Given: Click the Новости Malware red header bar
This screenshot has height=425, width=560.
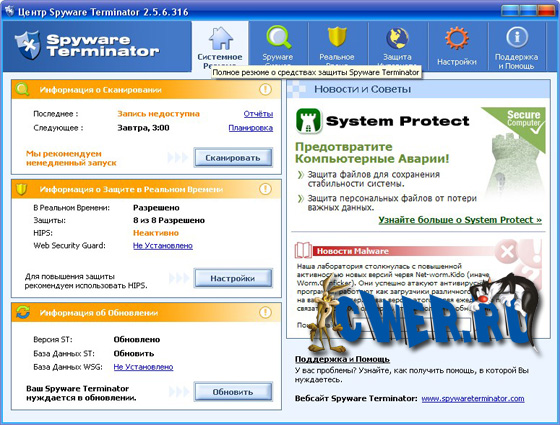Looking at the screenshot, I should 404,251.
